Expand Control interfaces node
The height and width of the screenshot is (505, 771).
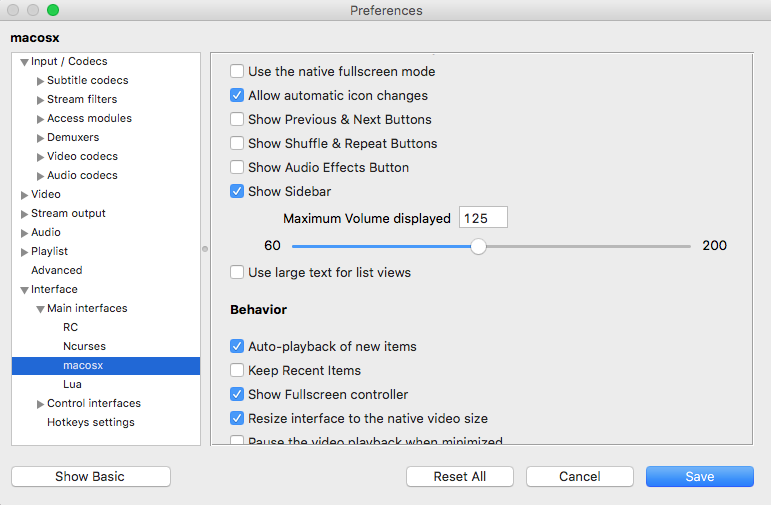pos(40,404)
